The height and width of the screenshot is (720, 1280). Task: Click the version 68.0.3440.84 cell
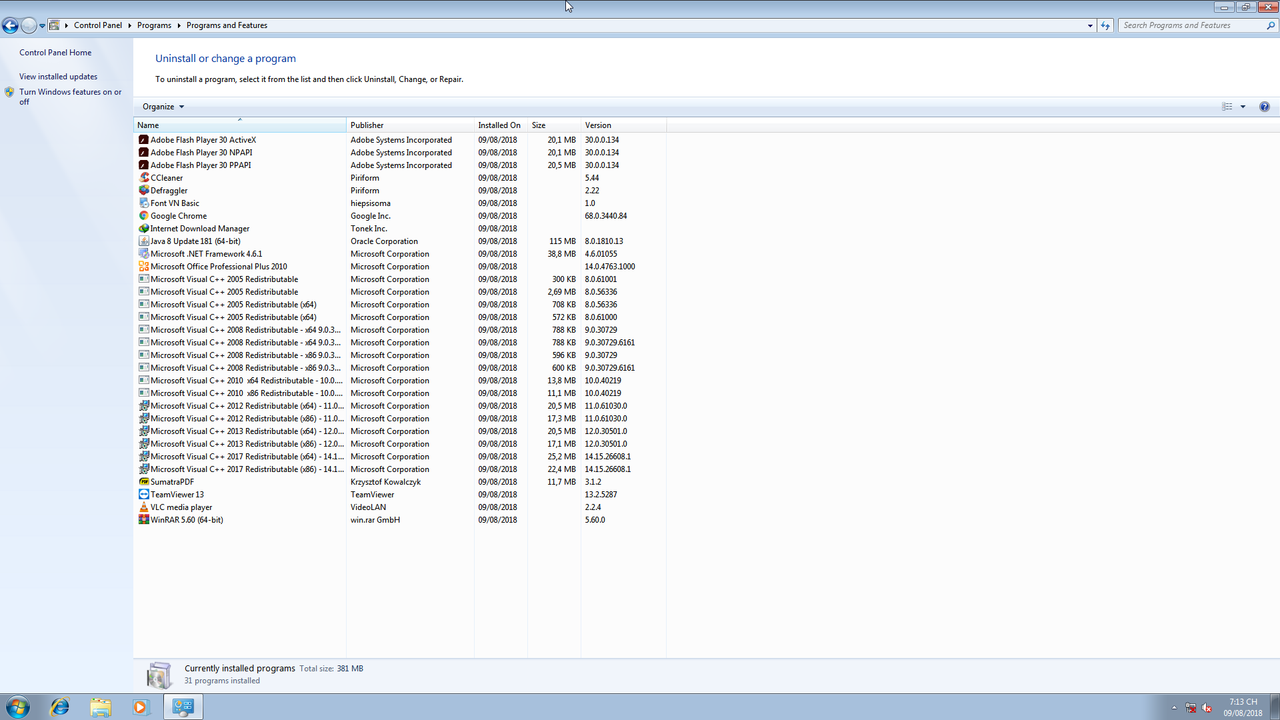(606, 216)
